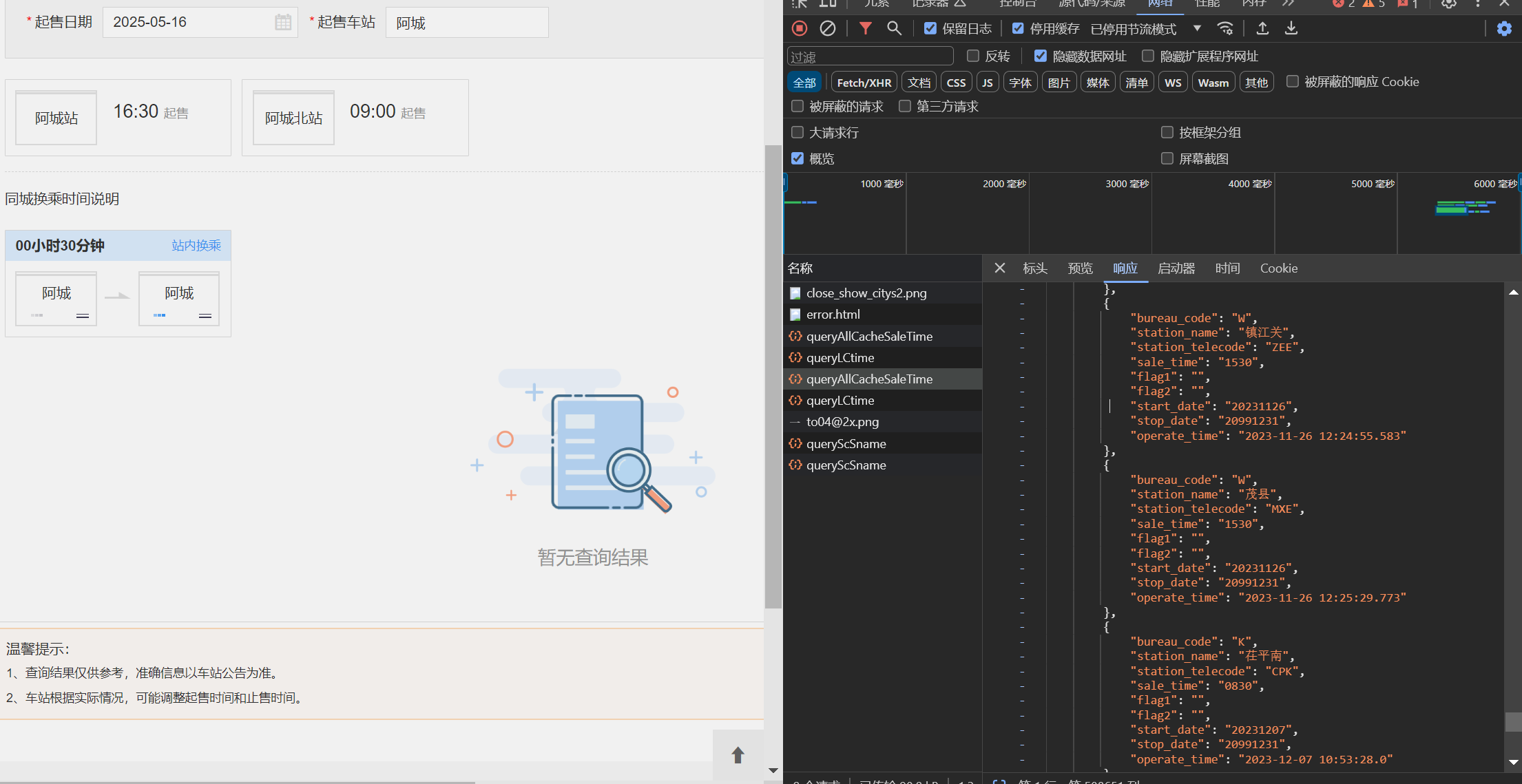The width and height of the screenshot is (1522, 784).
Task: Open network conditions wifi icon
Action: click(1224, 28)
